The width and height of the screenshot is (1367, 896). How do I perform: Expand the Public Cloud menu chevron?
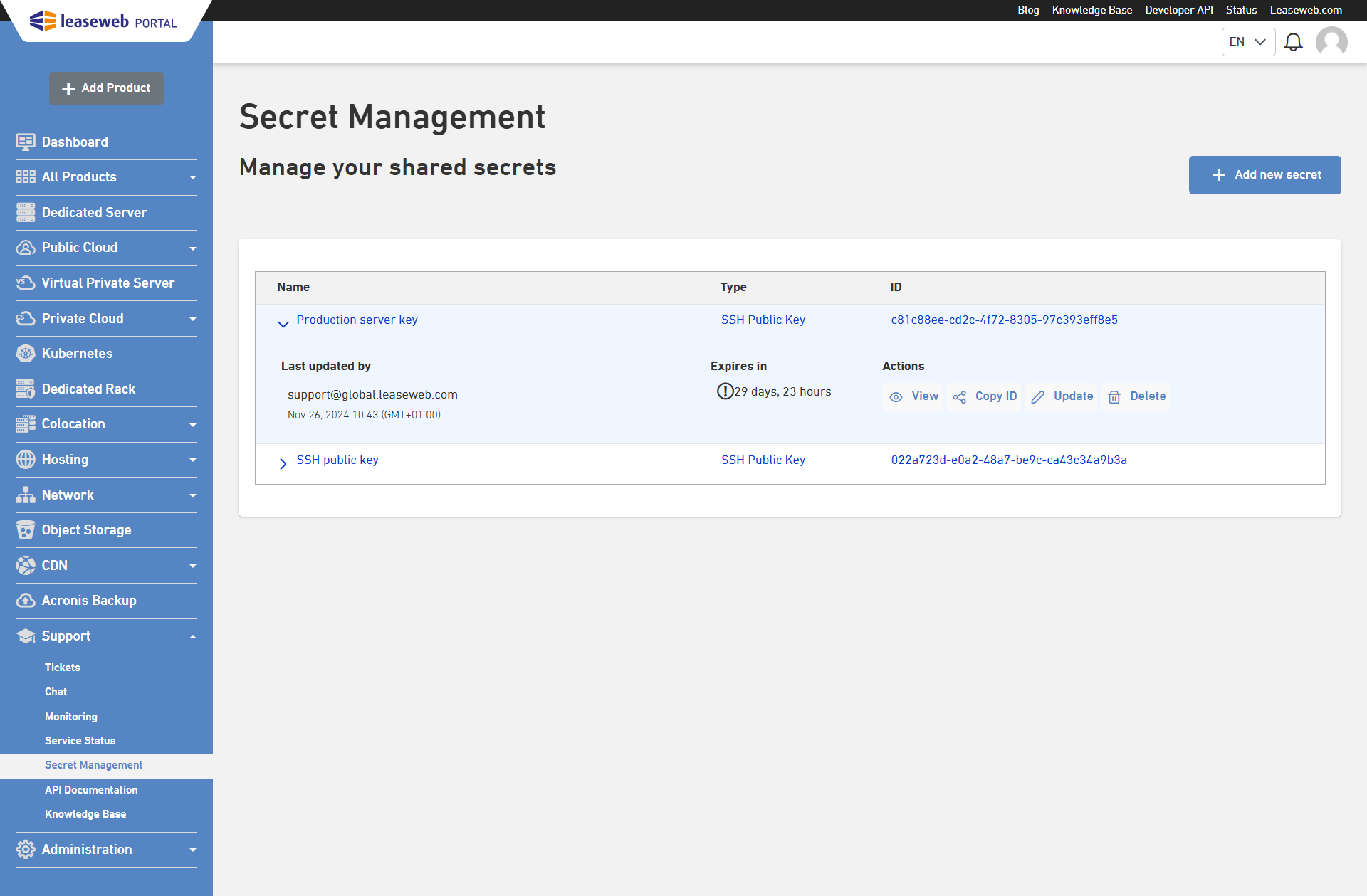[x=193, y=248]
